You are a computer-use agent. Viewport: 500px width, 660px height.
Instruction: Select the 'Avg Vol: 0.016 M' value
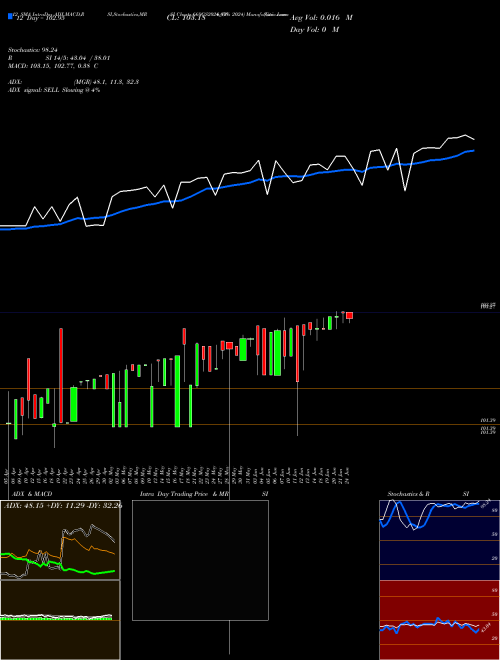[321, 18]
